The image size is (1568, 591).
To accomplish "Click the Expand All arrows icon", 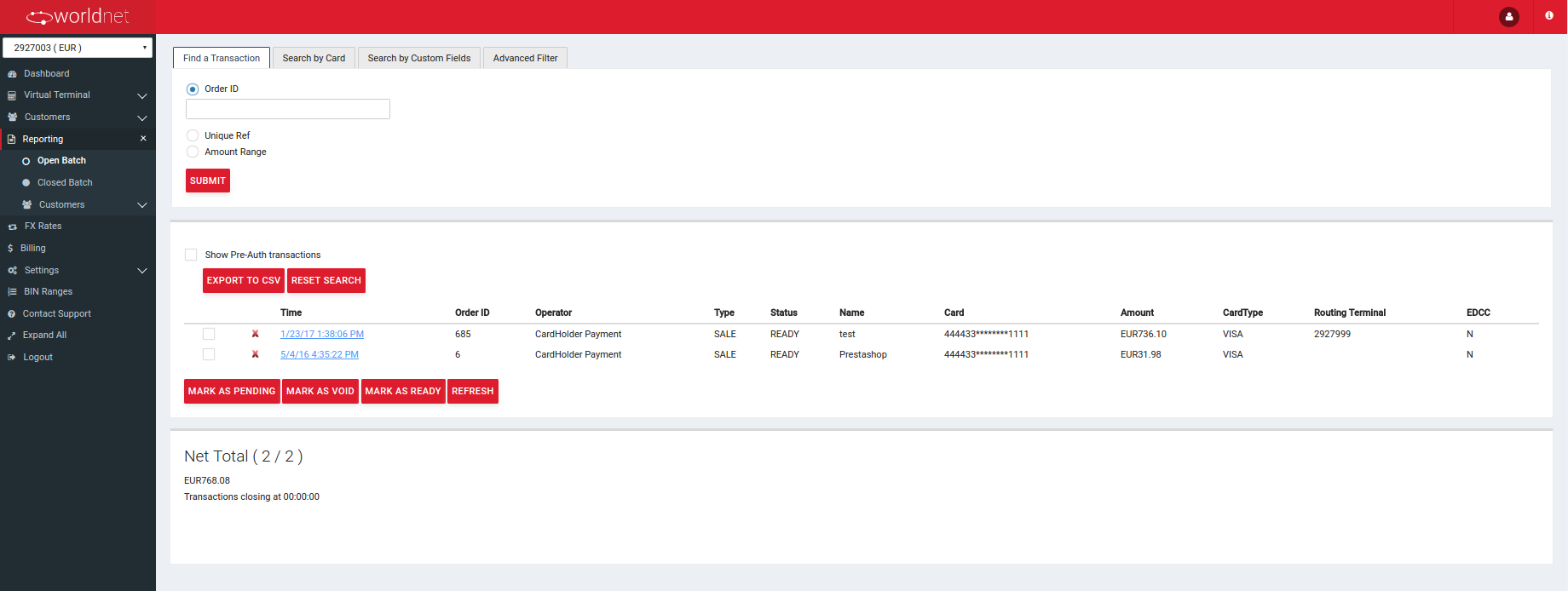I will tap(12, 336).
